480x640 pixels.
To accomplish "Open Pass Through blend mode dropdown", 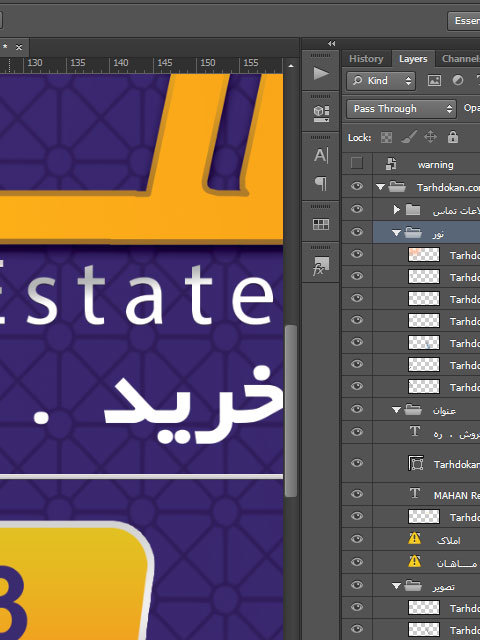I will click(x=401, y=109).
